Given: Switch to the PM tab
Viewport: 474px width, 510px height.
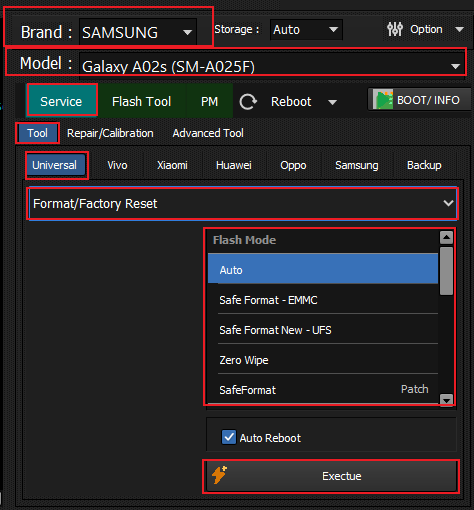Looking at the screenshot, I should pyautogui.click(x=209, y=101).
